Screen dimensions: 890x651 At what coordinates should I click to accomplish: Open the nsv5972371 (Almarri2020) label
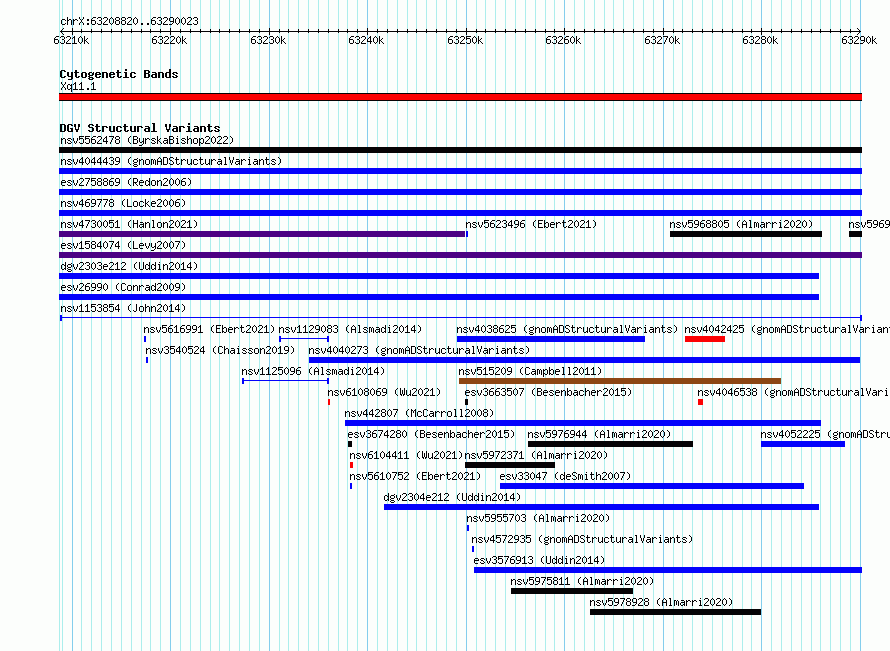click(536, 455)
